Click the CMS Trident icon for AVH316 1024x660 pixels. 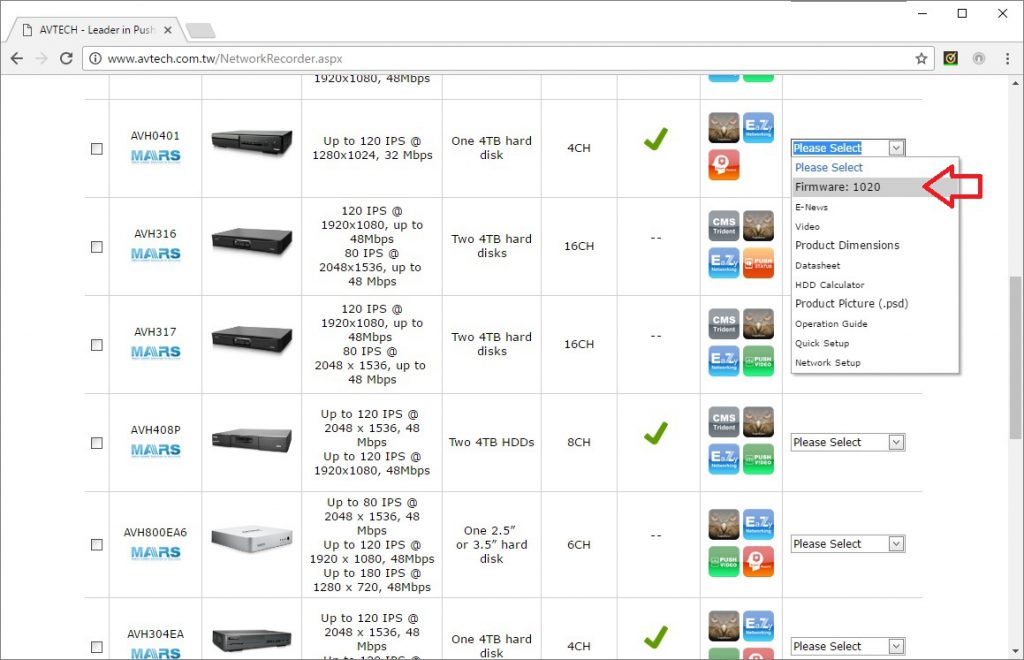724,226
